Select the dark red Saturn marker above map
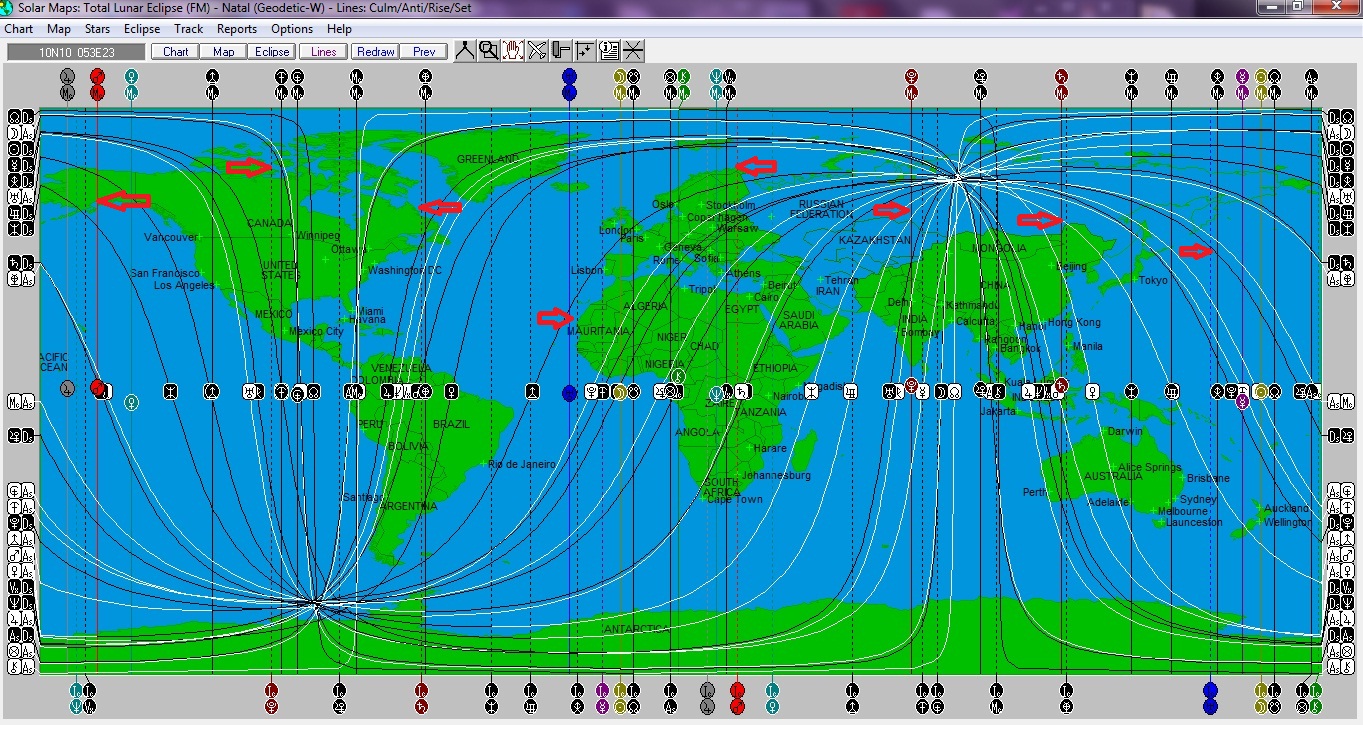Image resolution: width=1363 pixels, height=730 pixels. point(1061,76)
